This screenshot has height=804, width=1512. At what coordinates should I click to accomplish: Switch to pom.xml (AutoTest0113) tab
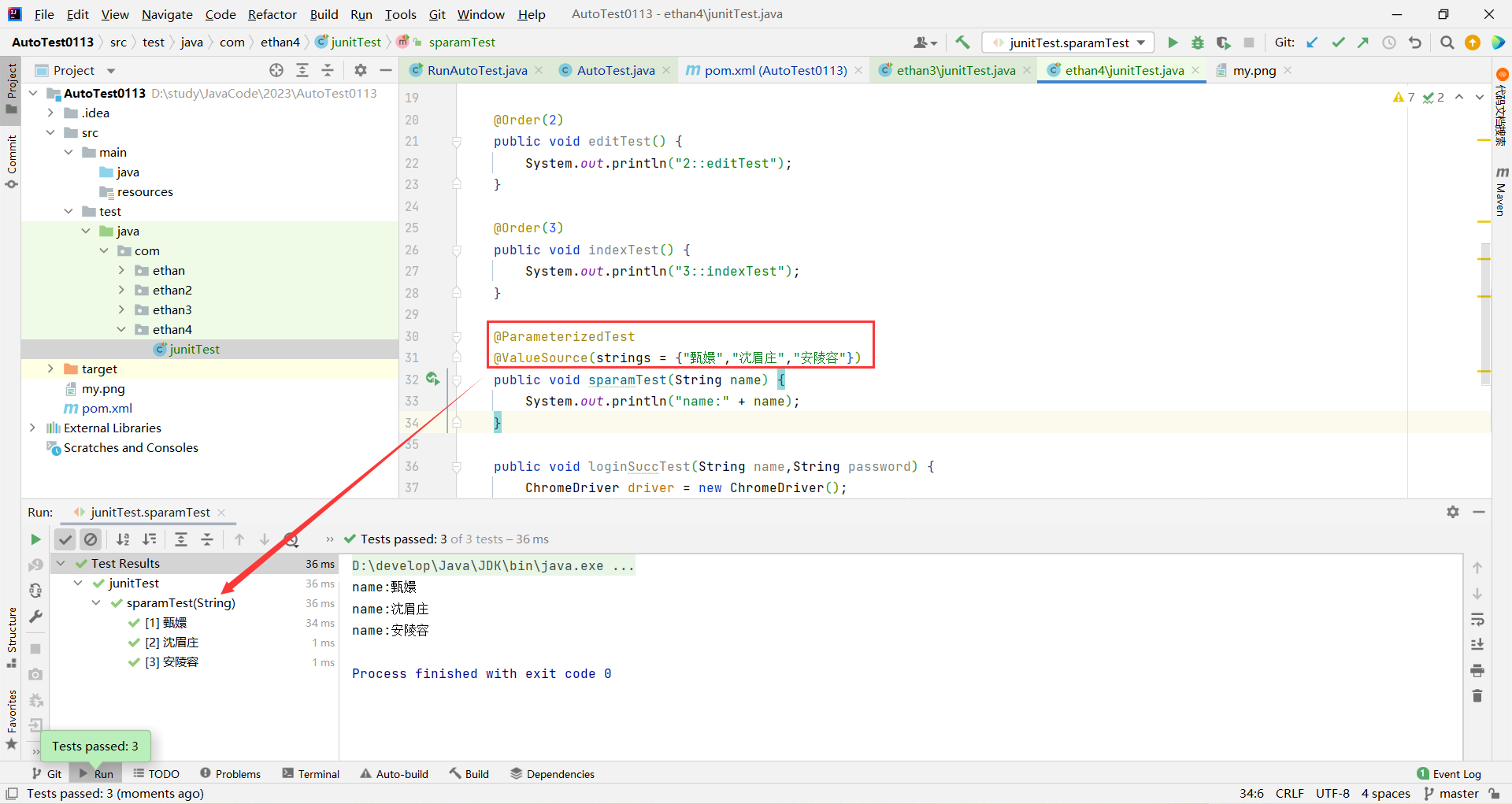coord(775,70)
